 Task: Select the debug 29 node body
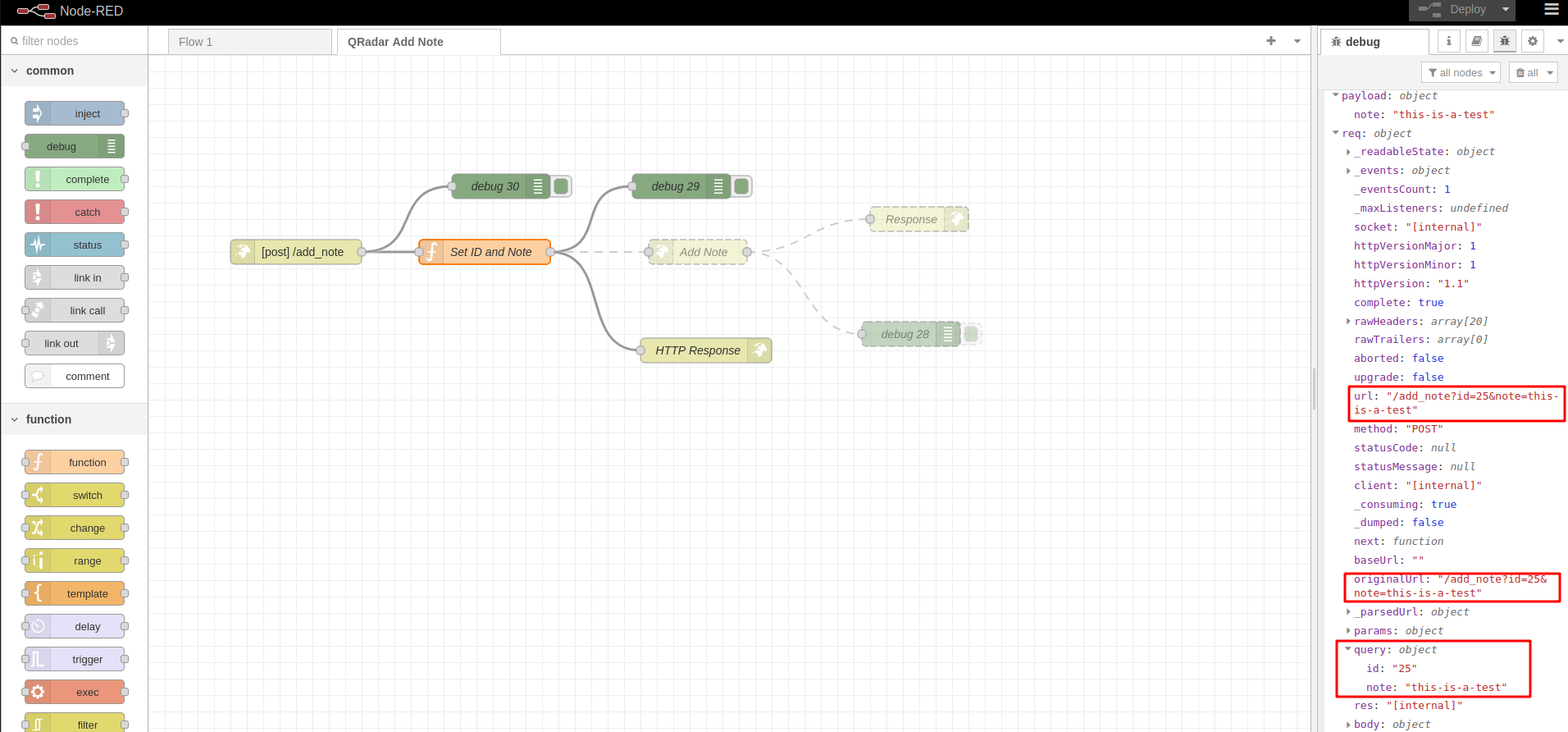(x=681, y=186)
